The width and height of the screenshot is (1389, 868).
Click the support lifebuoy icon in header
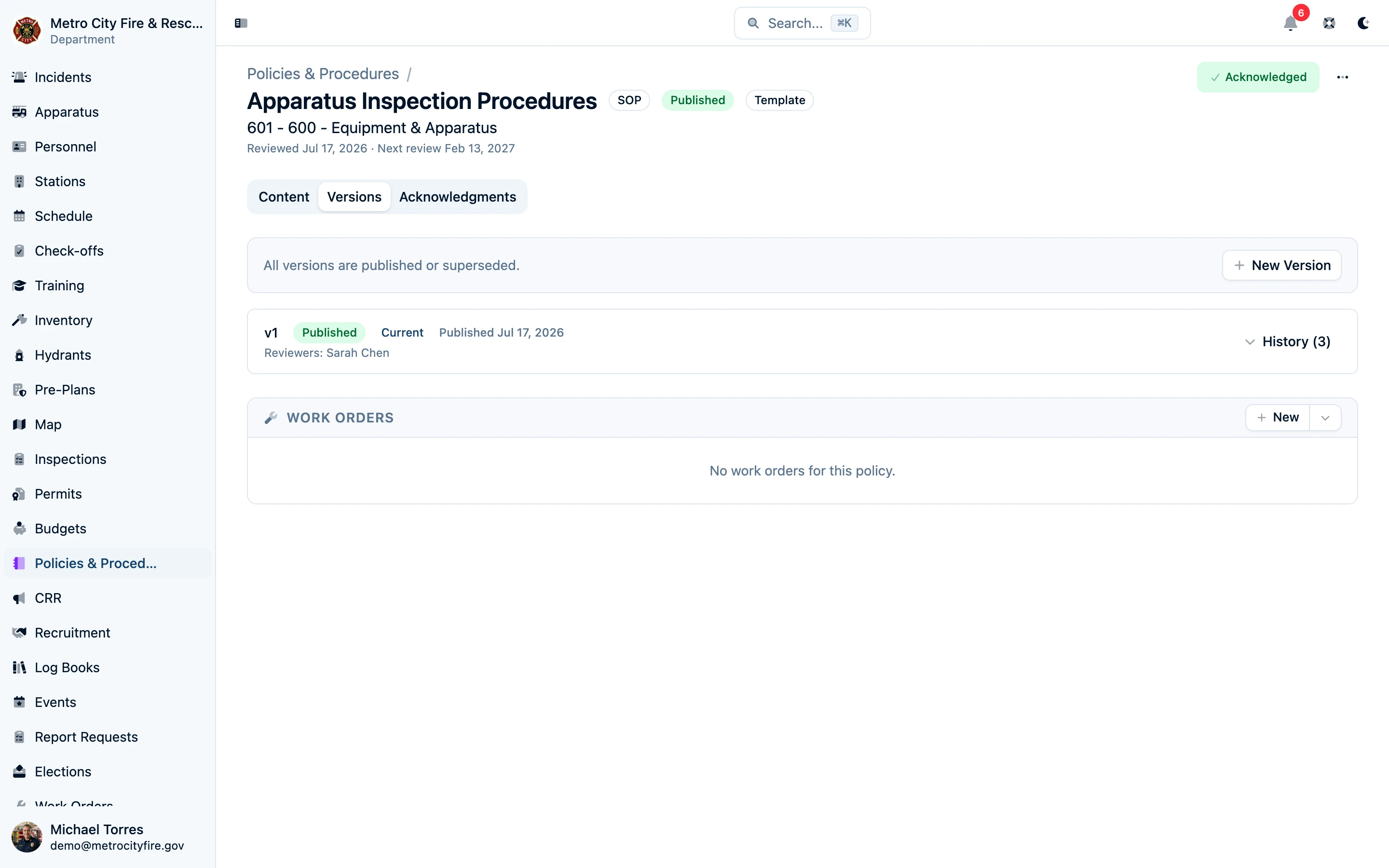[x=1329, y=23]
